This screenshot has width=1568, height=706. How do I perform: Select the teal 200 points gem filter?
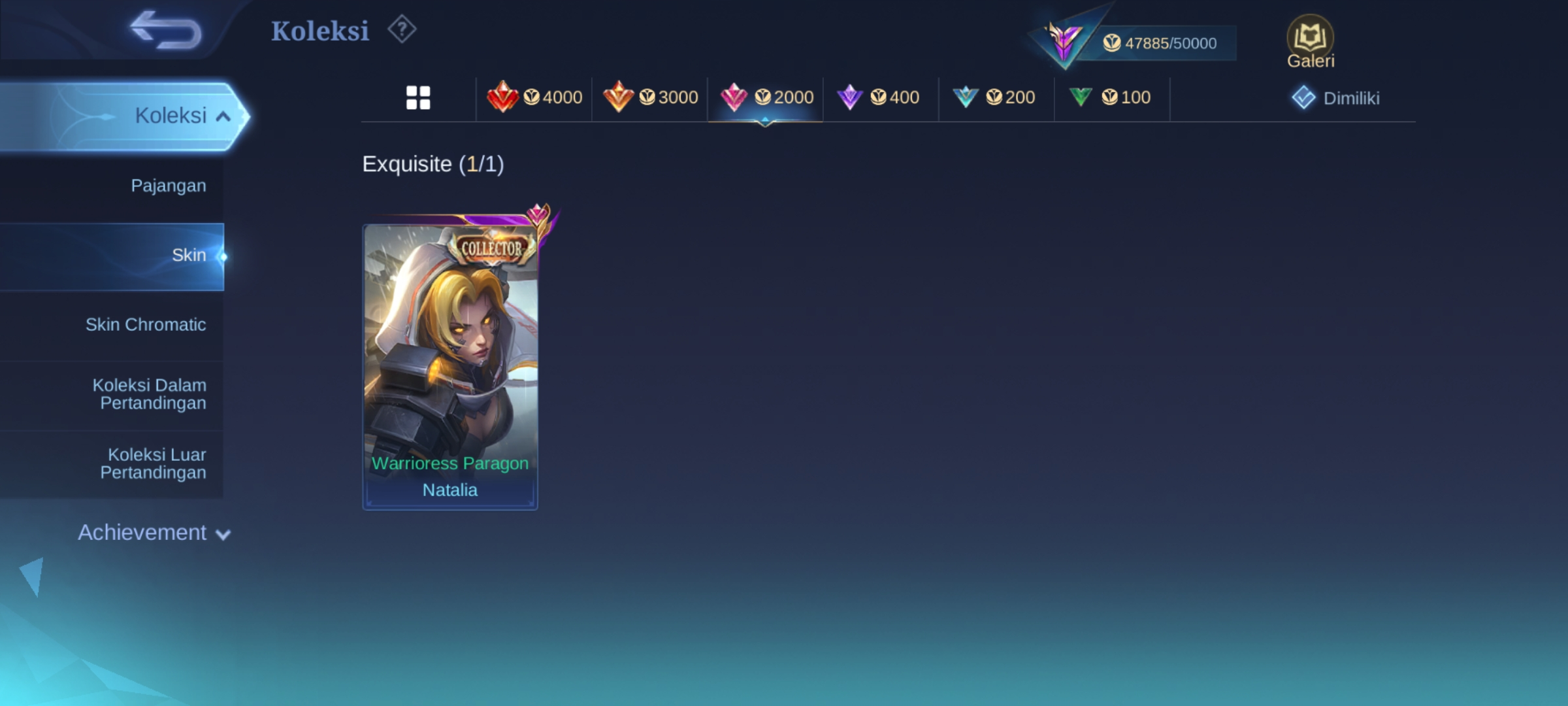(995, 97)
